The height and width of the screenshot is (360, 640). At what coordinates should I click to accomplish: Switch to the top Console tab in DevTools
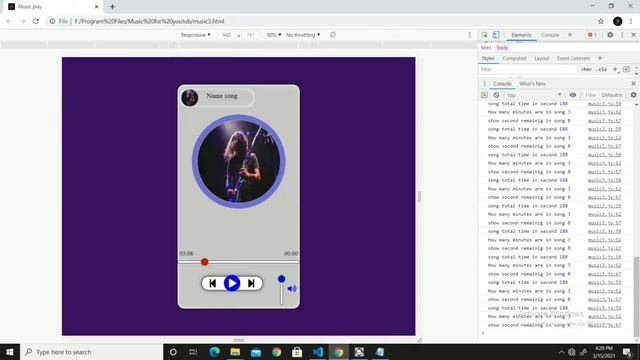[x=550, y=35]
